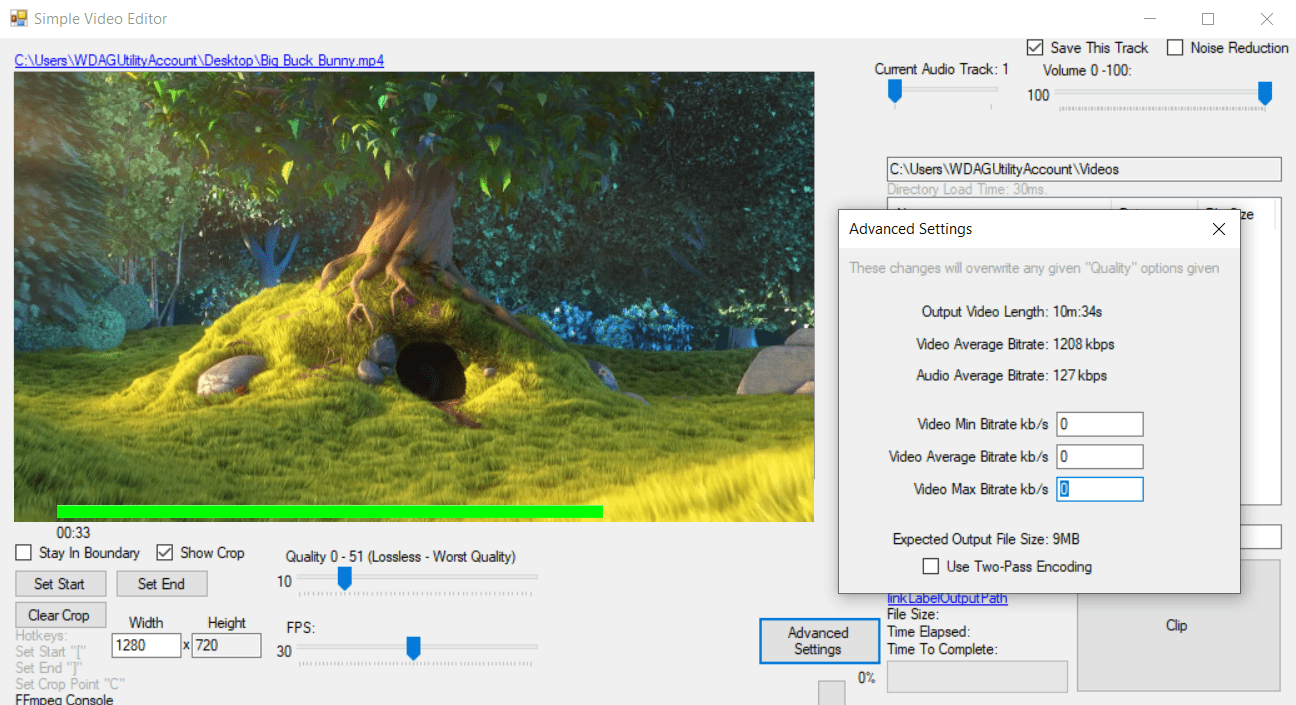Screen dimensions: 1296x705
Task: Maximize the Simple Video Editor window
Action: click(x=1208, y=19)
